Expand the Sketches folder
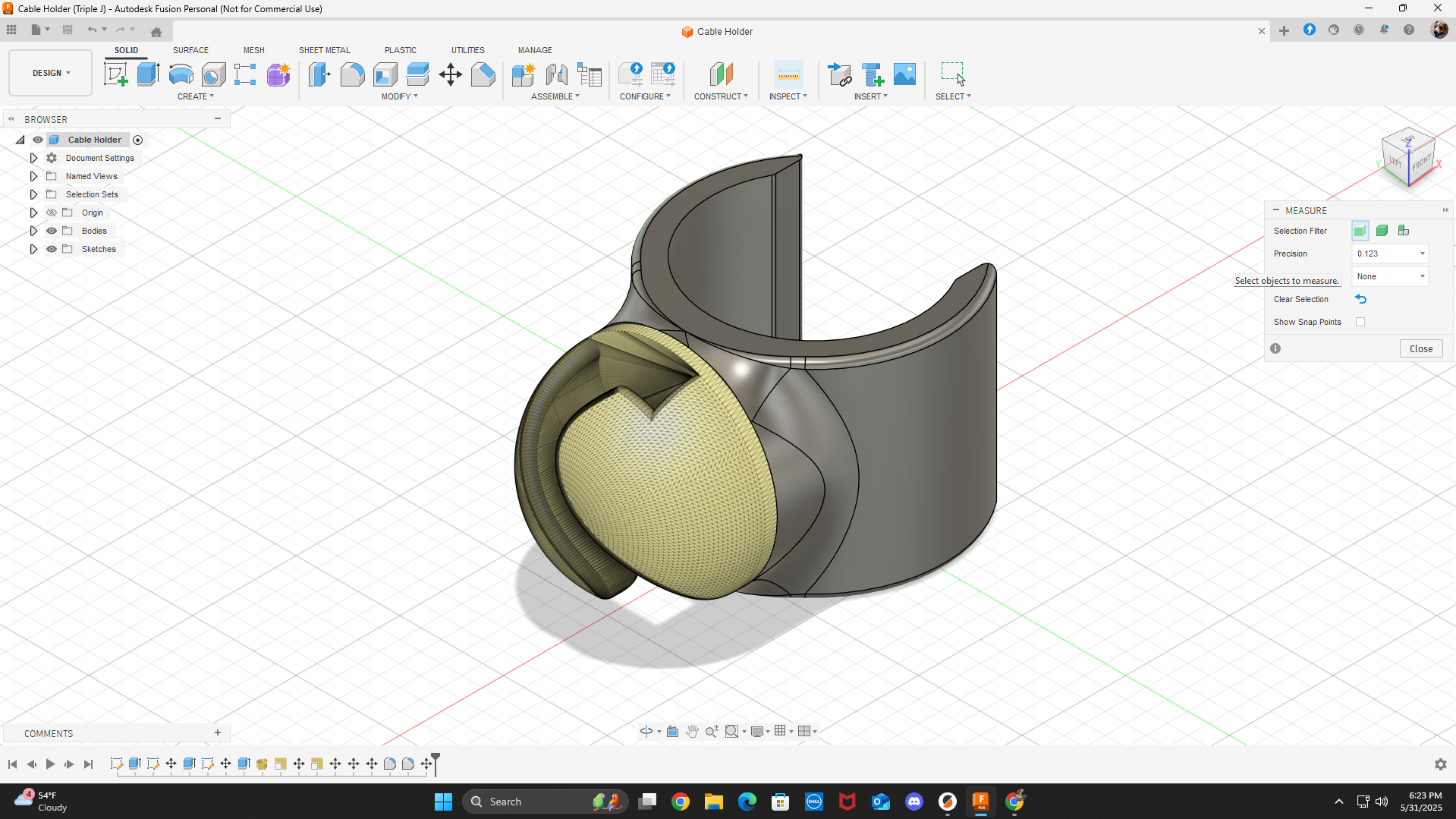The height and width of the screenshot is (819, 1456). (33, 249)
